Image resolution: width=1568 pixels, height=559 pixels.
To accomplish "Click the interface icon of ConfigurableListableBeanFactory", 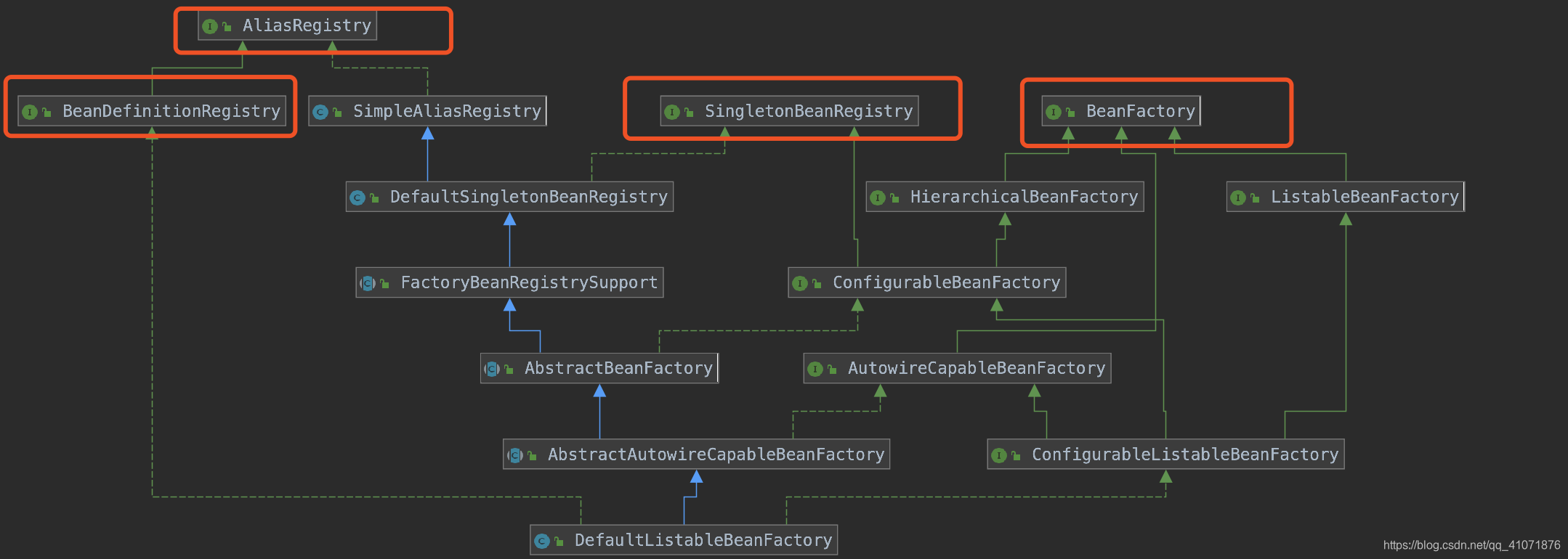I will click(x=999, y=455).
